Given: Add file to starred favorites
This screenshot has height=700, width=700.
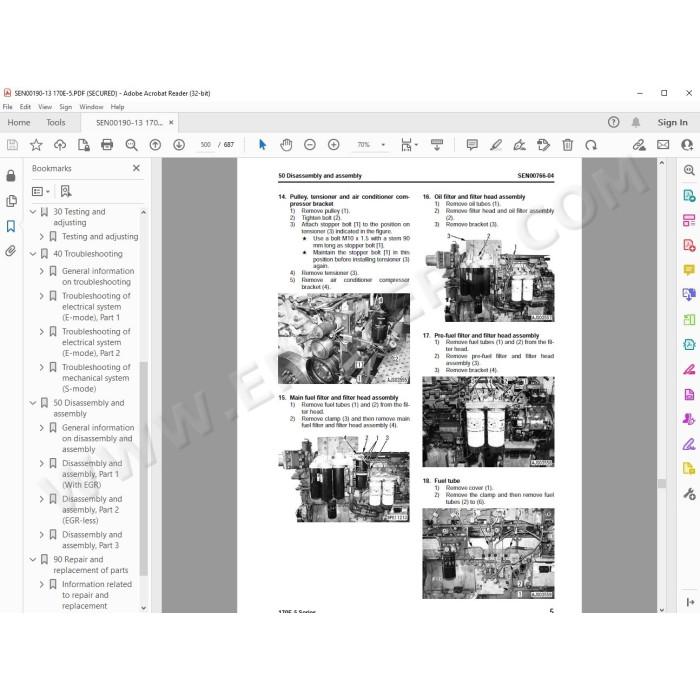Looking at the screenshot, I should [36, 145].
